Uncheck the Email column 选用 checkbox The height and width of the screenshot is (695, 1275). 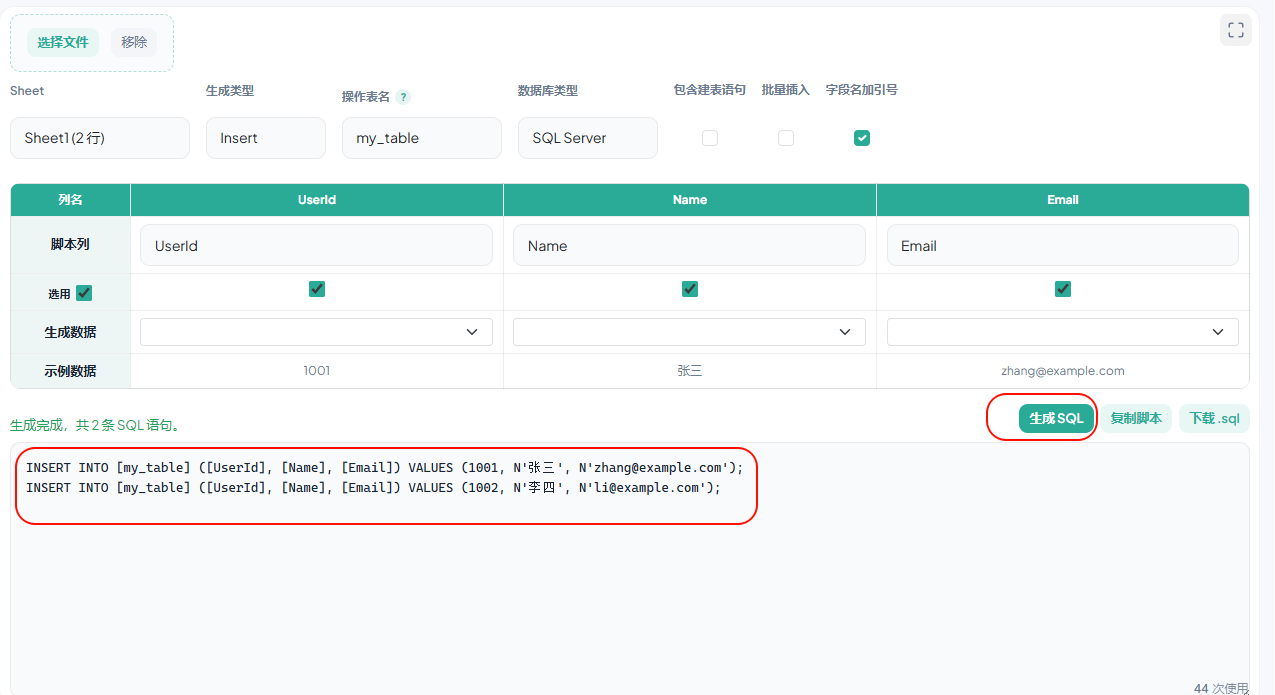[x=1063, y=289]
